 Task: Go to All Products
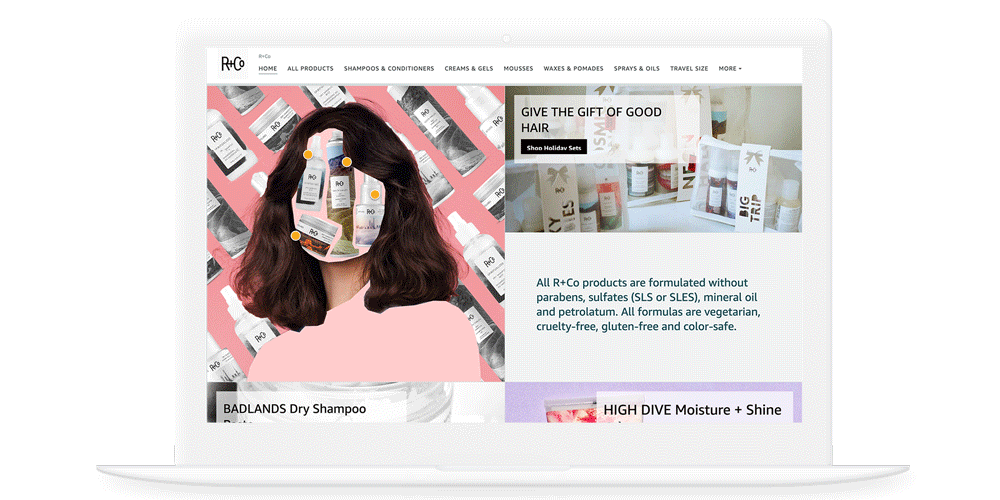tap(310, 68)
